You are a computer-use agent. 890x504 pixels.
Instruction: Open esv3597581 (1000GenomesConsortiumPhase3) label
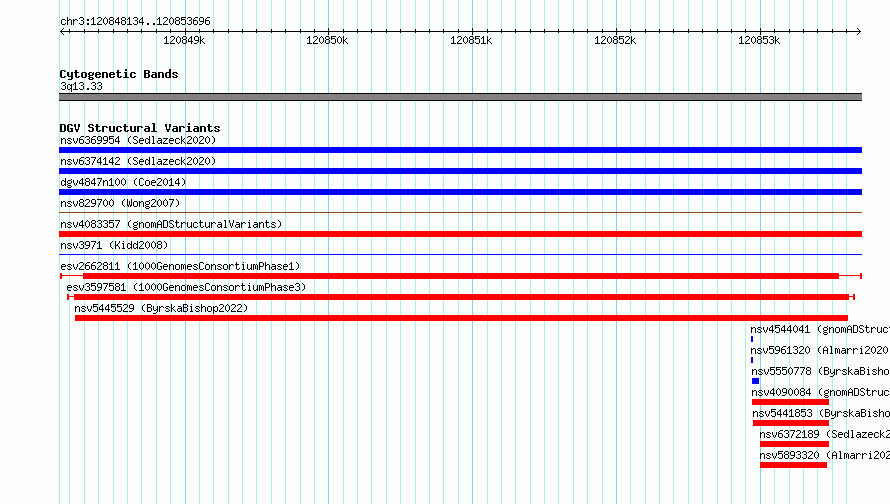(x=186, y=287)
